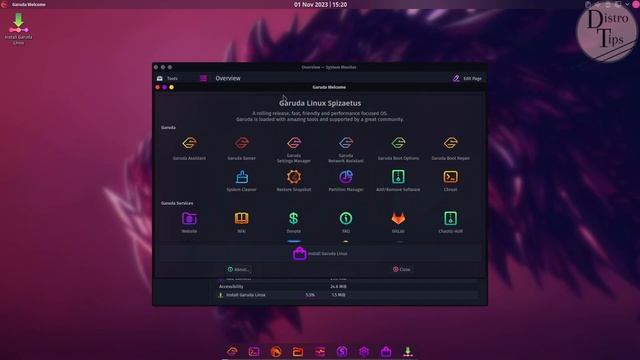Open Garuda Boot Options
640x360 pixels.
(398, 148)
